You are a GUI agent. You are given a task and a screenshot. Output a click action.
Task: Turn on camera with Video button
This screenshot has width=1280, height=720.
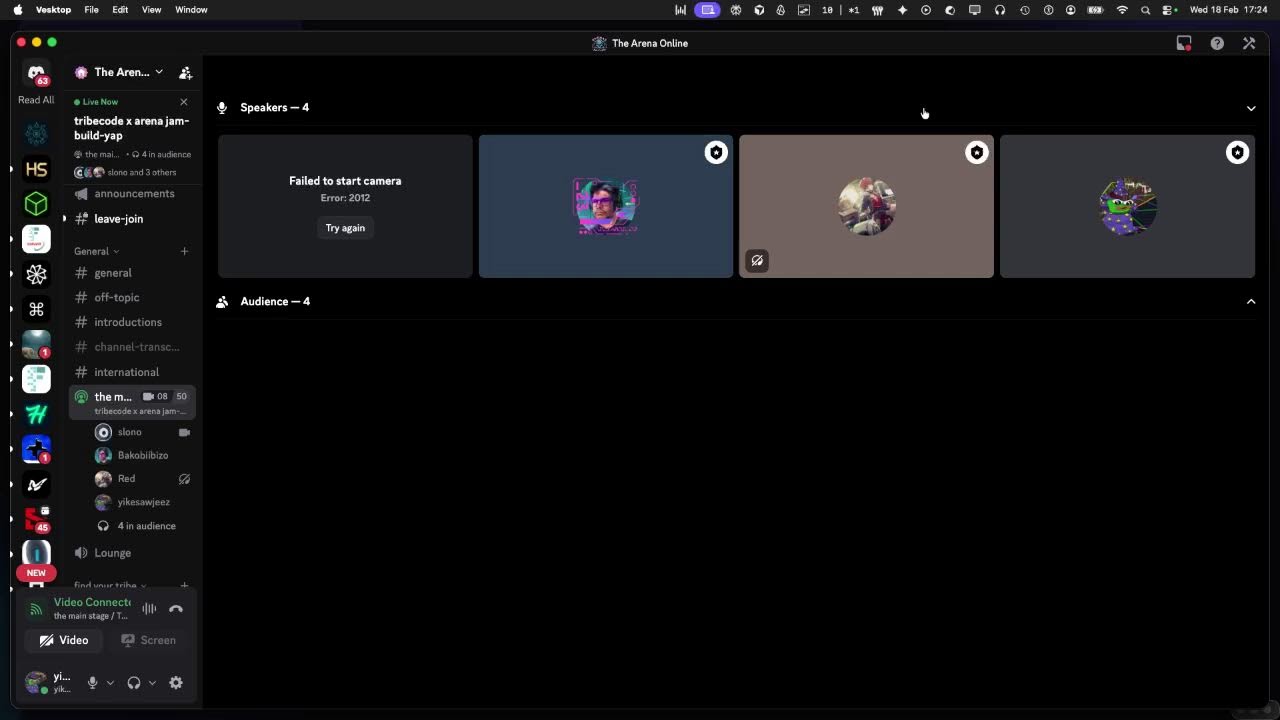[64, 640]
